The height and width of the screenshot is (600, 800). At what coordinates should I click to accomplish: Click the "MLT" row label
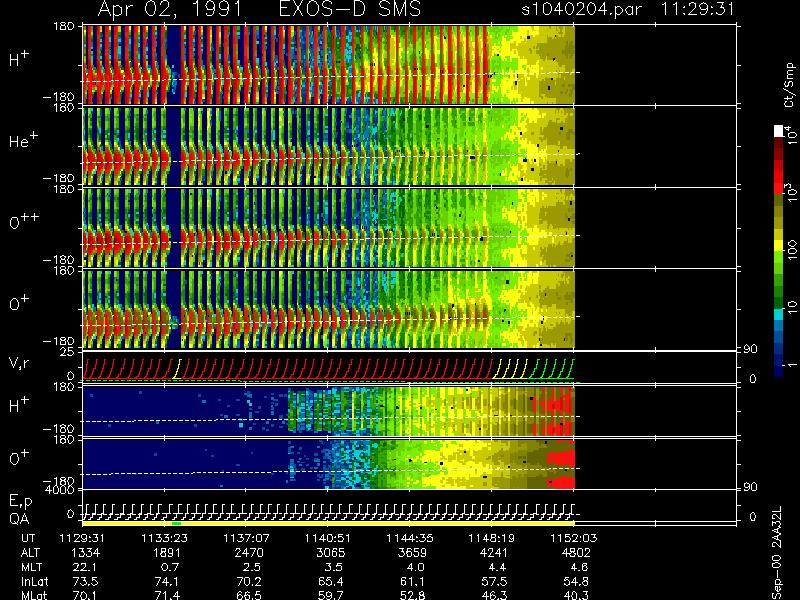click(x=31, y=567)
